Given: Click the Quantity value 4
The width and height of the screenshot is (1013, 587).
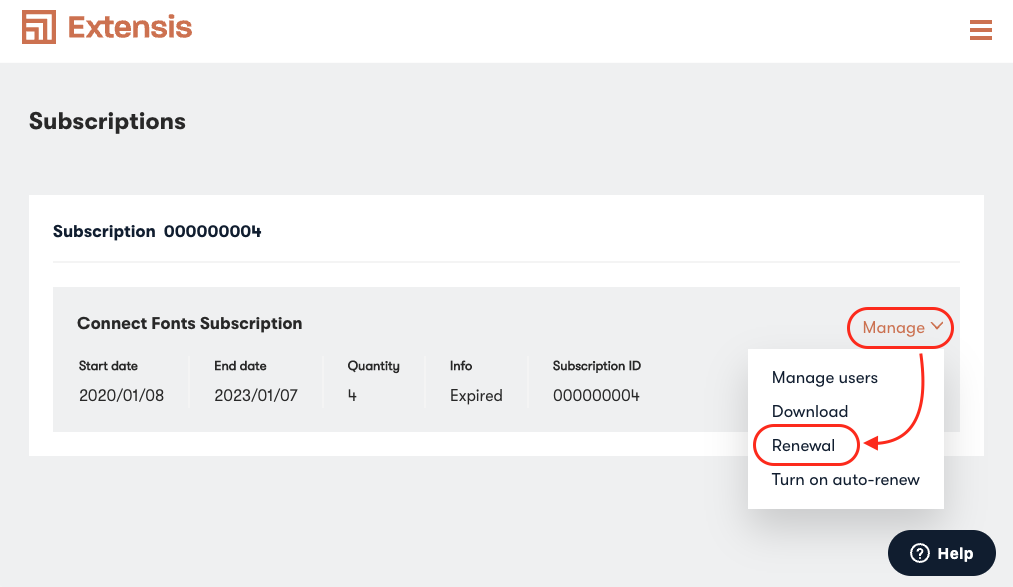Looking at the screenshot, I should [x=352, y=395].
